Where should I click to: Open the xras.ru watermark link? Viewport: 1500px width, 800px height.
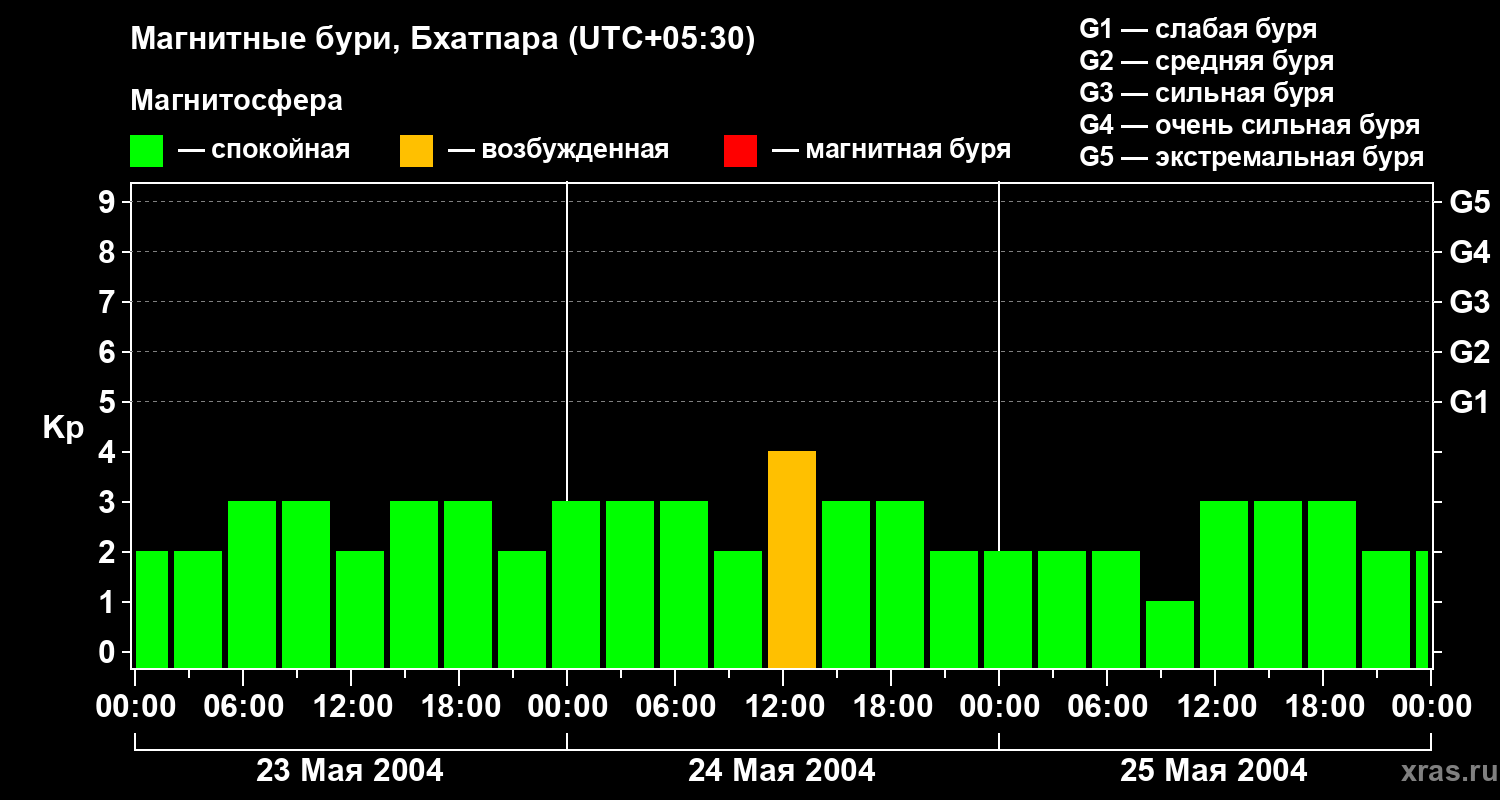coord(1445,771)
